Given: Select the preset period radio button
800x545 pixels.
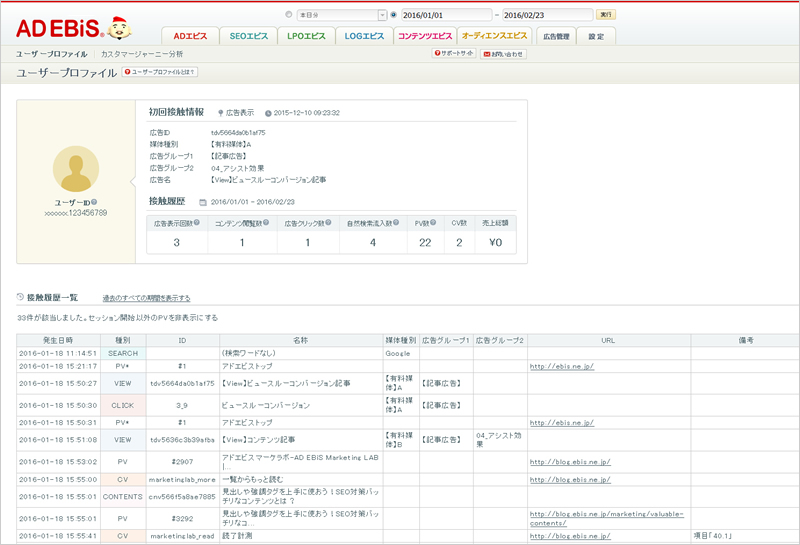Looking at the screenshot, I should tap(290, 15).
